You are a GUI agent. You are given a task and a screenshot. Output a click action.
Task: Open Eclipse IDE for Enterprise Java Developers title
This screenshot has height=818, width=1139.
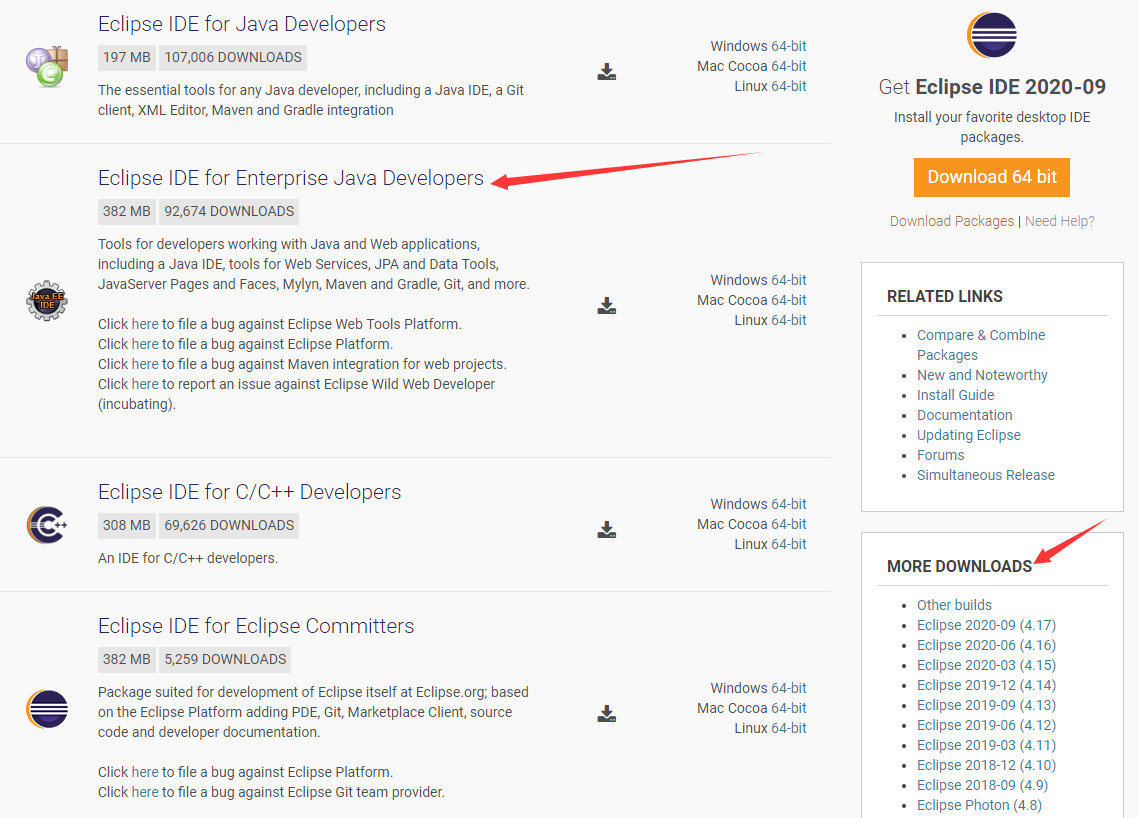[x=291, y=178]
